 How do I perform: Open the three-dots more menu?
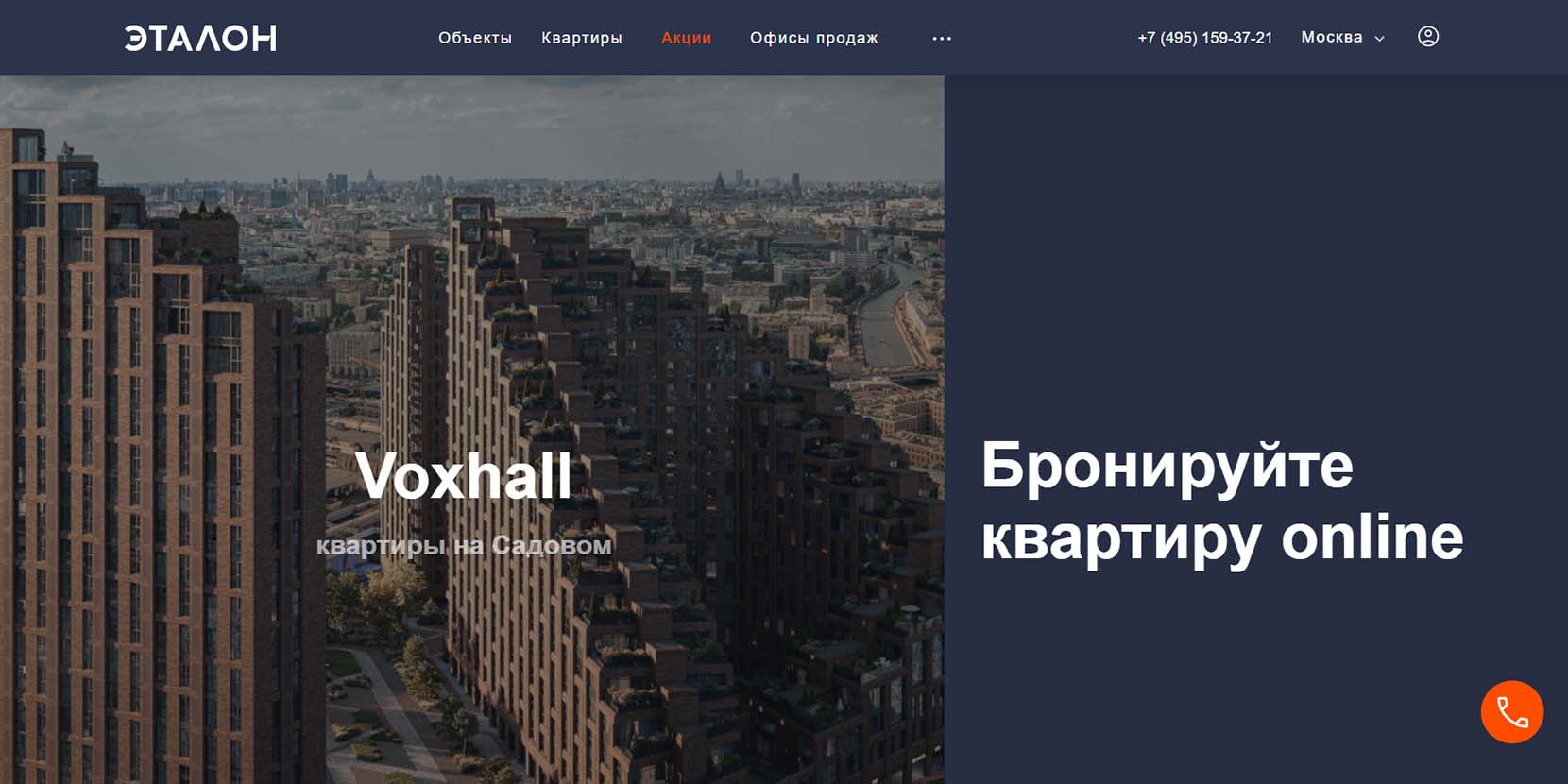click(942, 39)
